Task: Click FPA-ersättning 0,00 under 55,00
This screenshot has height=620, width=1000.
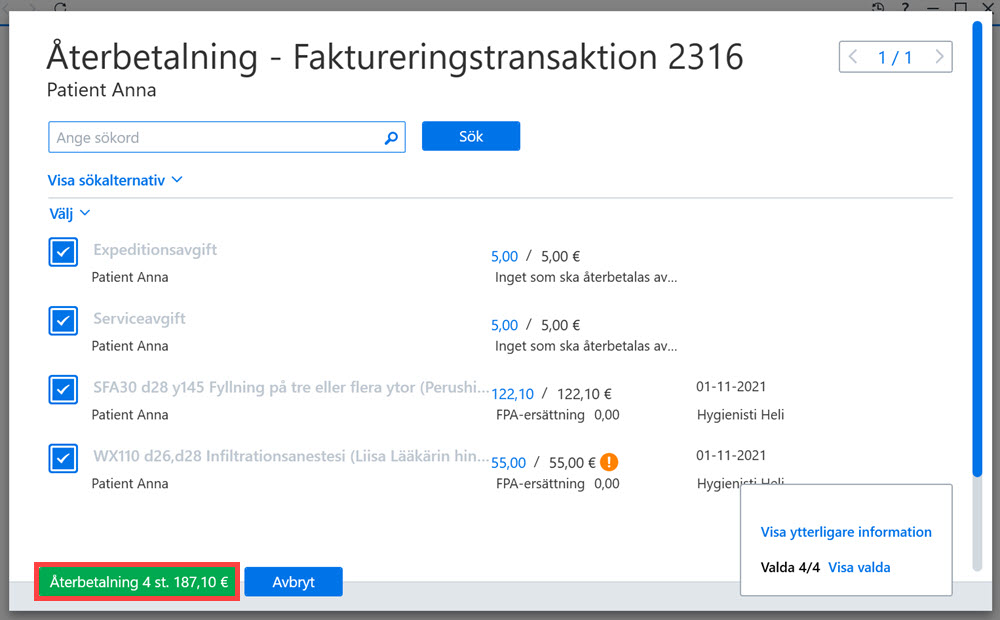Action: pos(557,483)
